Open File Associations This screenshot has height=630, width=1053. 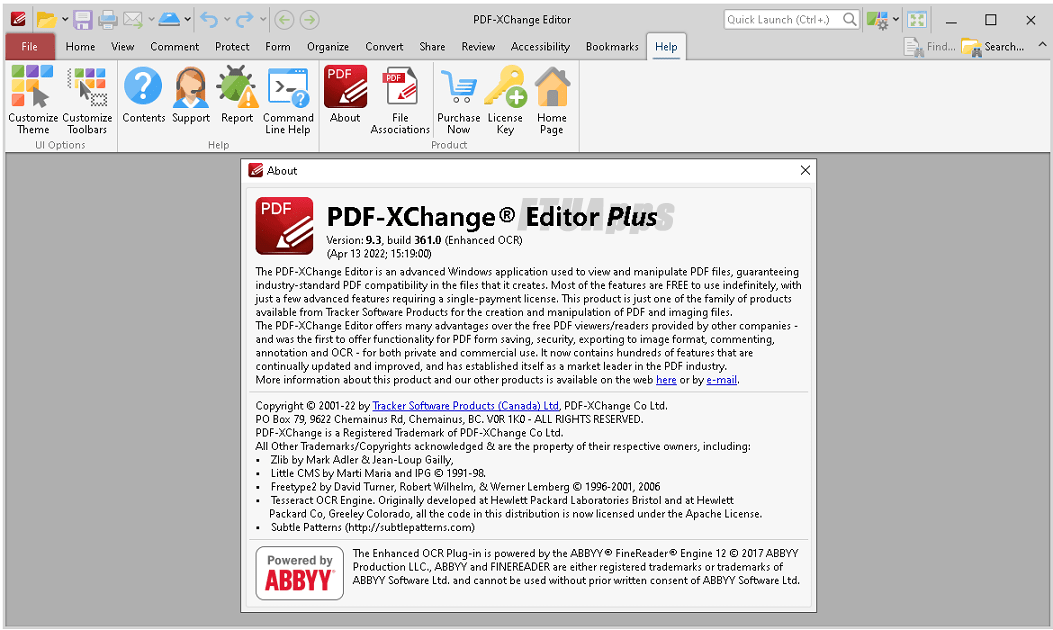tap(400, 99)
